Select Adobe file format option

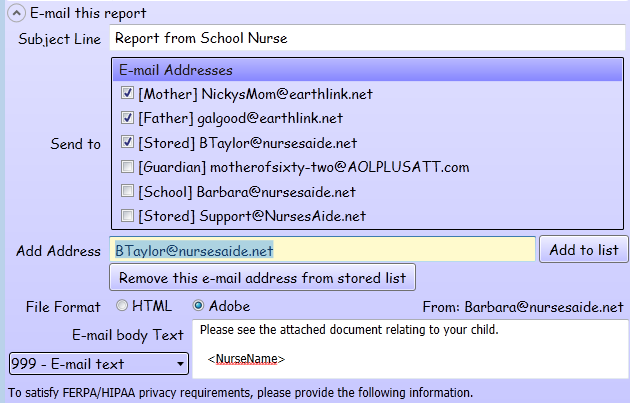point(198,306)
